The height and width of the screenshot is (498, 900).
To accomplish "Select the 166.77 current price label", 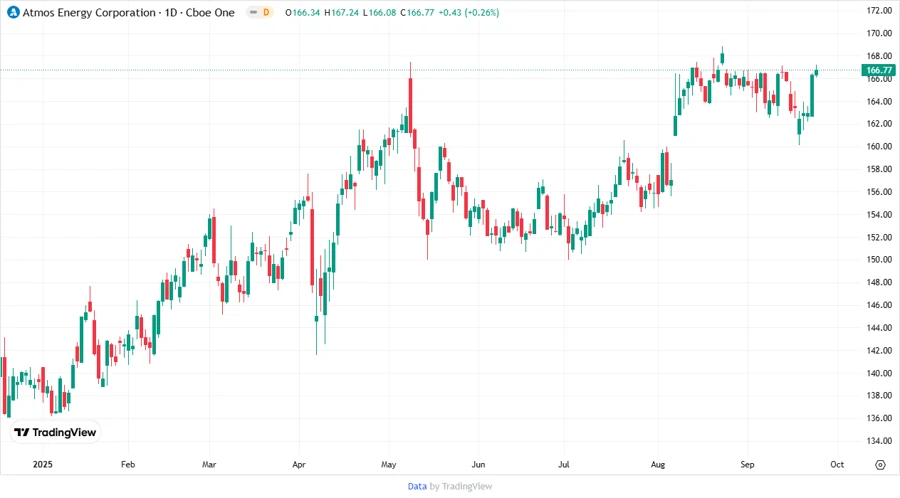I will coord(879,70).
